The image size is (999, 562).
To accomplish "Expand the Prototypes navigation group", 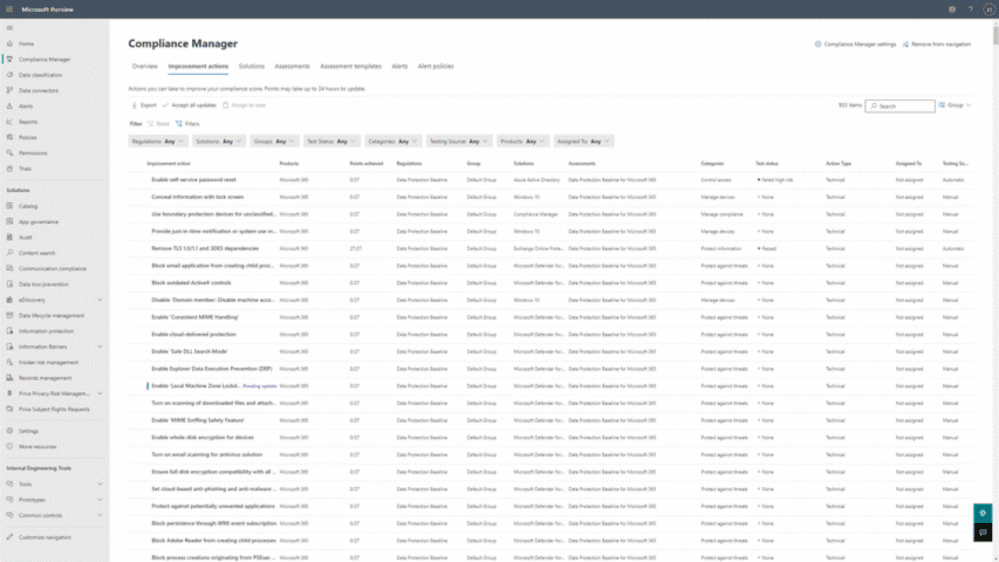I will [x=100, y=500].
